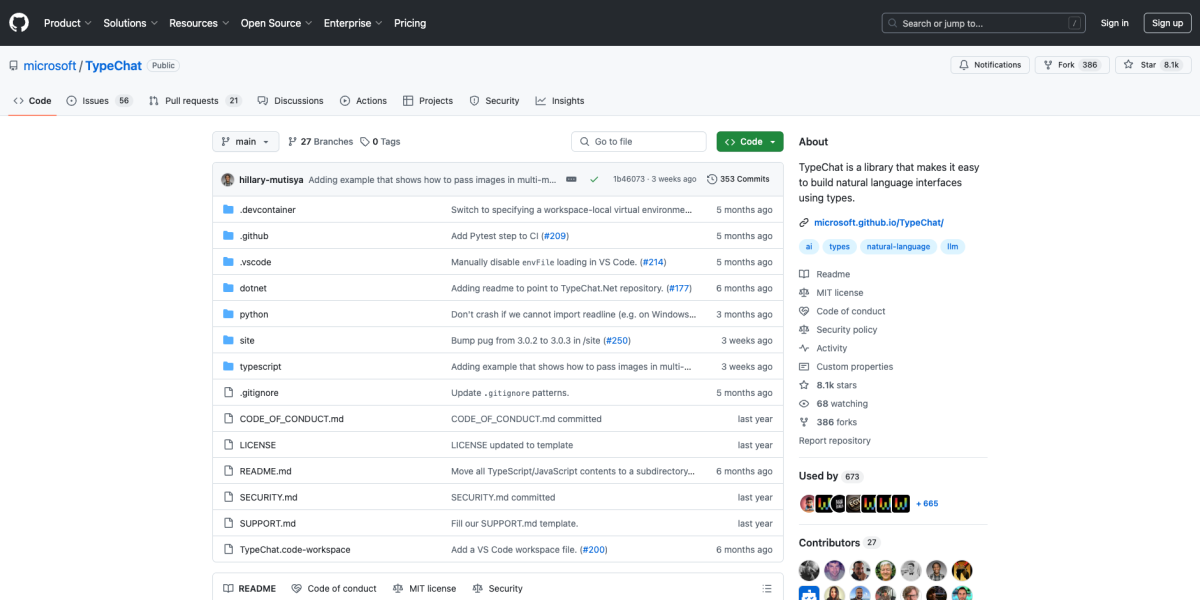Click the commit history clock icon
The width and height of the screenshot is (1200, 600).
(x=712, y=179)
